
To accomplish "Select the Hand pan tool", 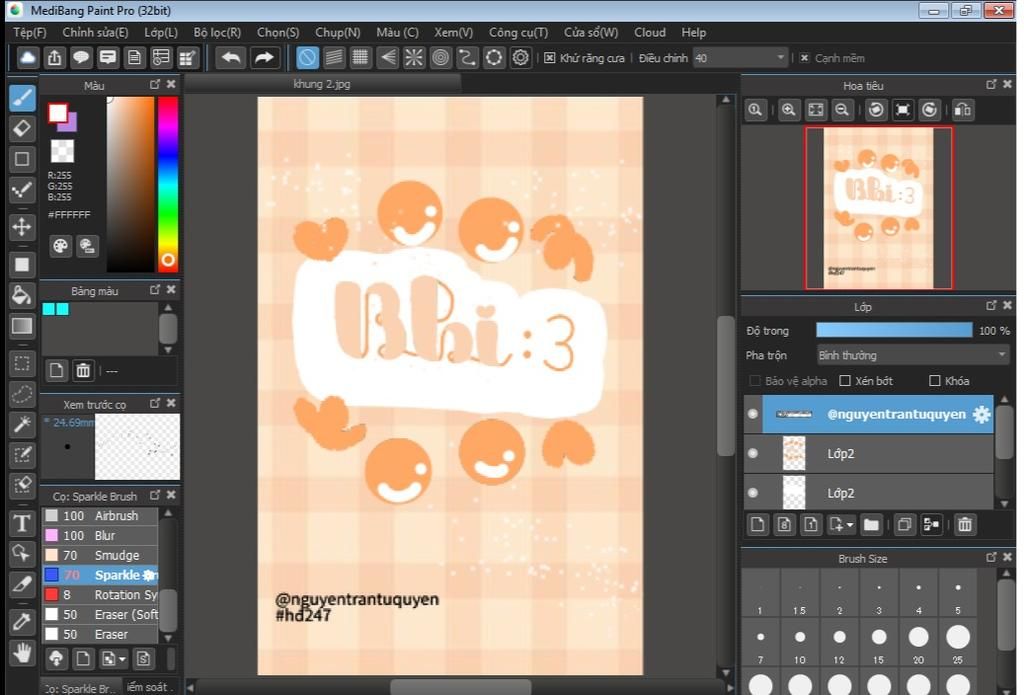I will pos(22,653).
